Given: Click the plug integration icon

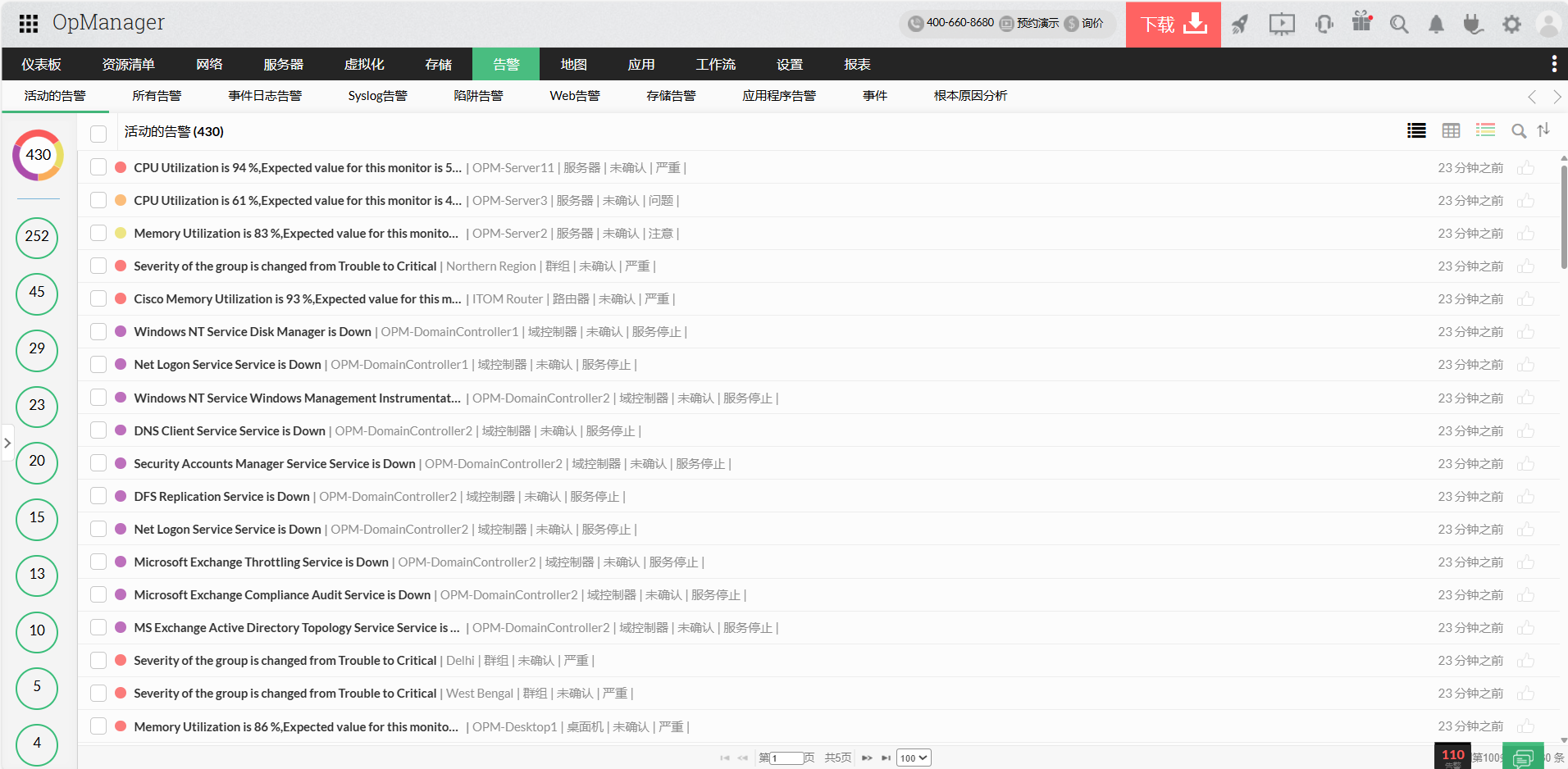Looking at the screenshot, I should 1473,24.
